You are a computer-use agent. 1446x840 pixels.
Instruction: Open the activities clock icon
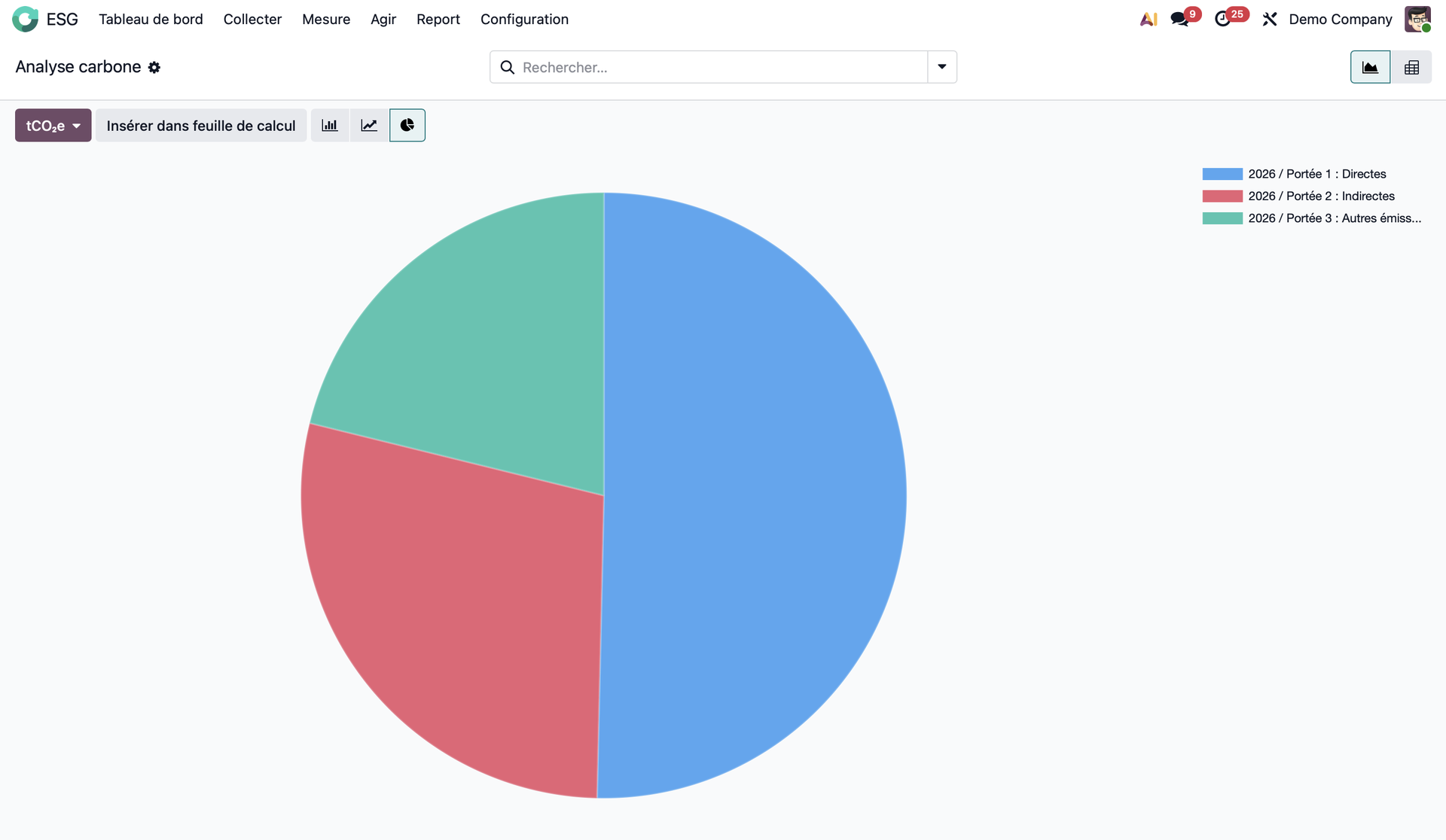pos(1223,19)
